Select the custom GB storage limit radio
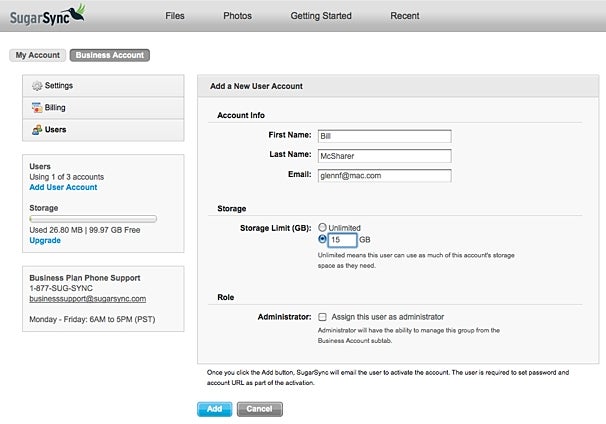 click(322, 239)
